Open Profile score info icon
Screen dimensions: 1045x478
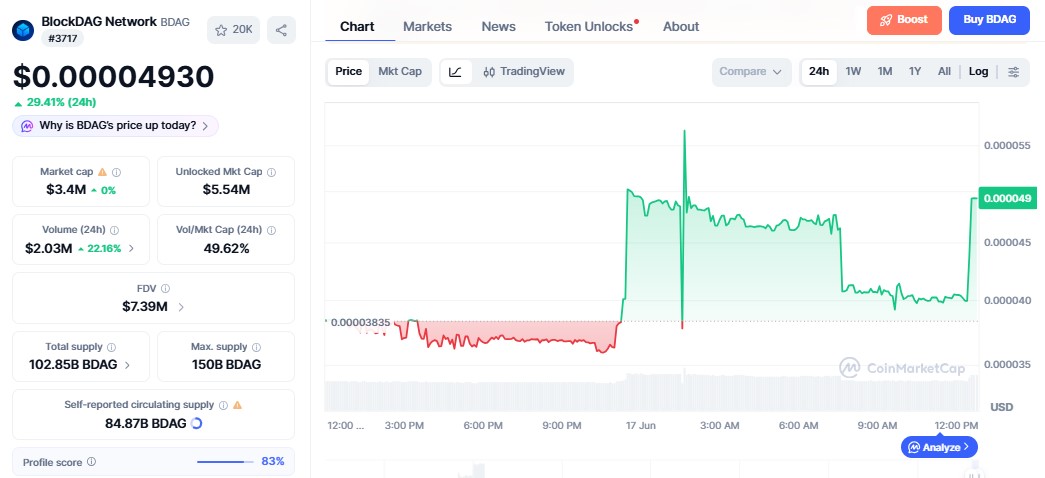pos(91,461)
